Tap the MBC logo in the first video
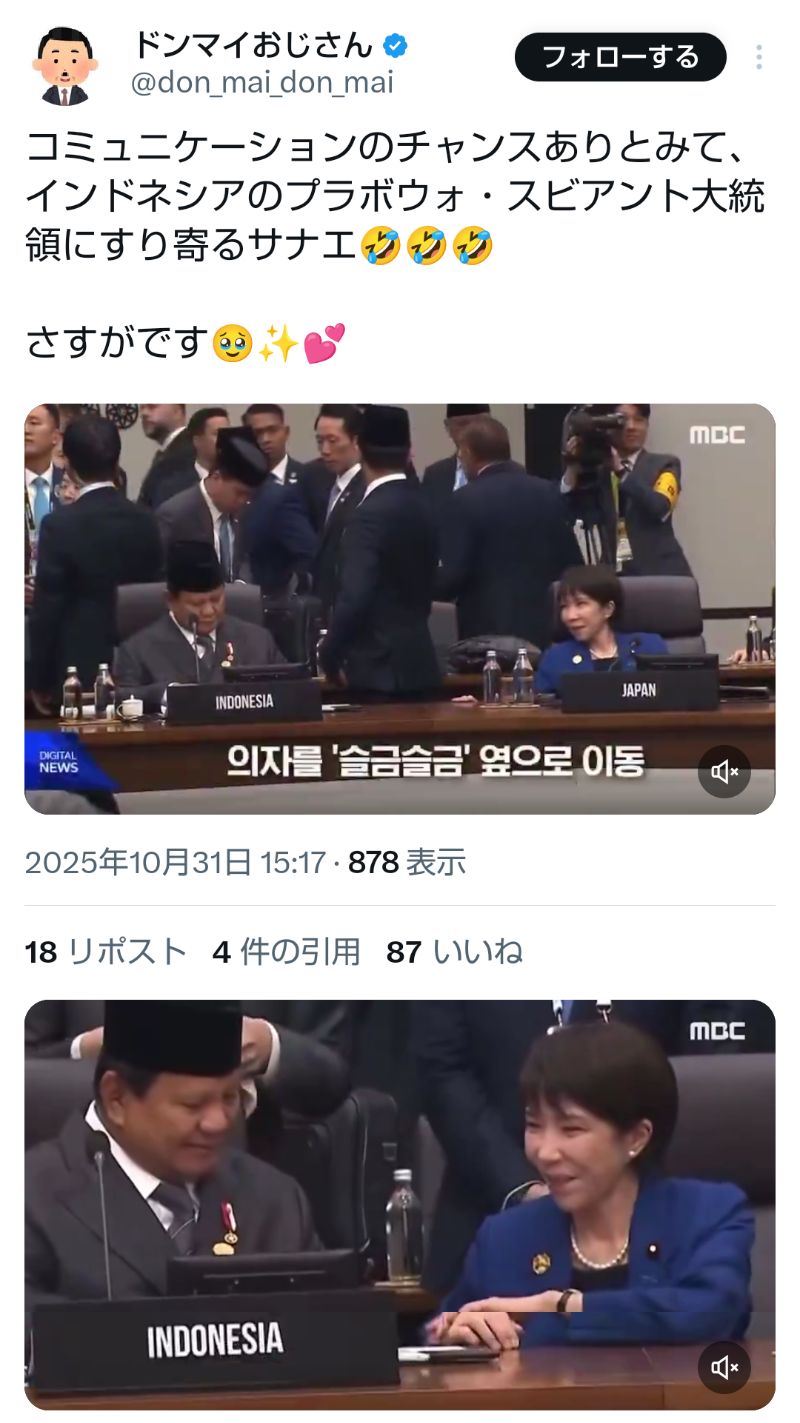The width and height of the screenshot is (800, 1423). (717, 435)
